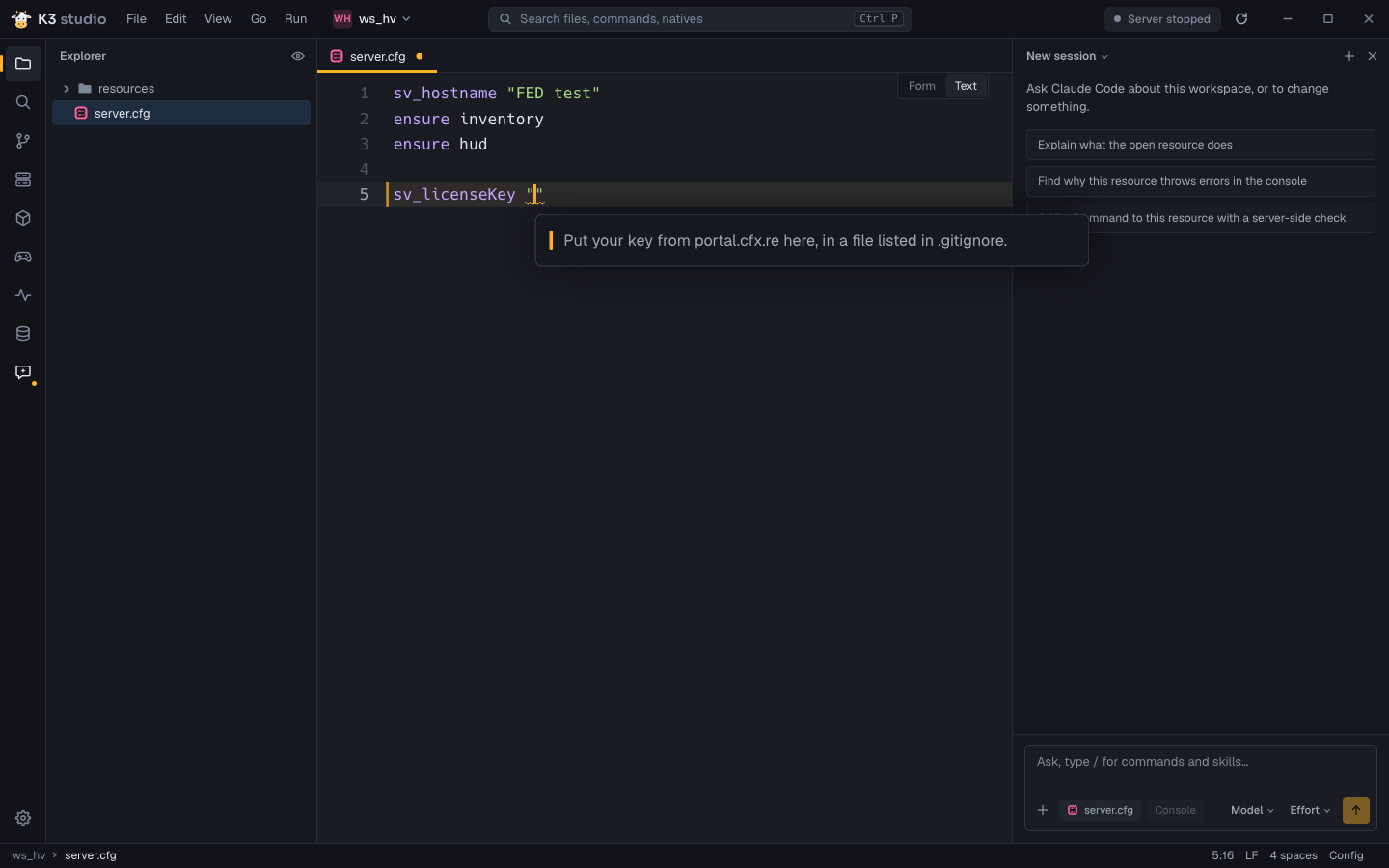1389x868 pixels.
Task: Start a new session with plus icon
Action: pyautogui.click(x=1349, y=56)
